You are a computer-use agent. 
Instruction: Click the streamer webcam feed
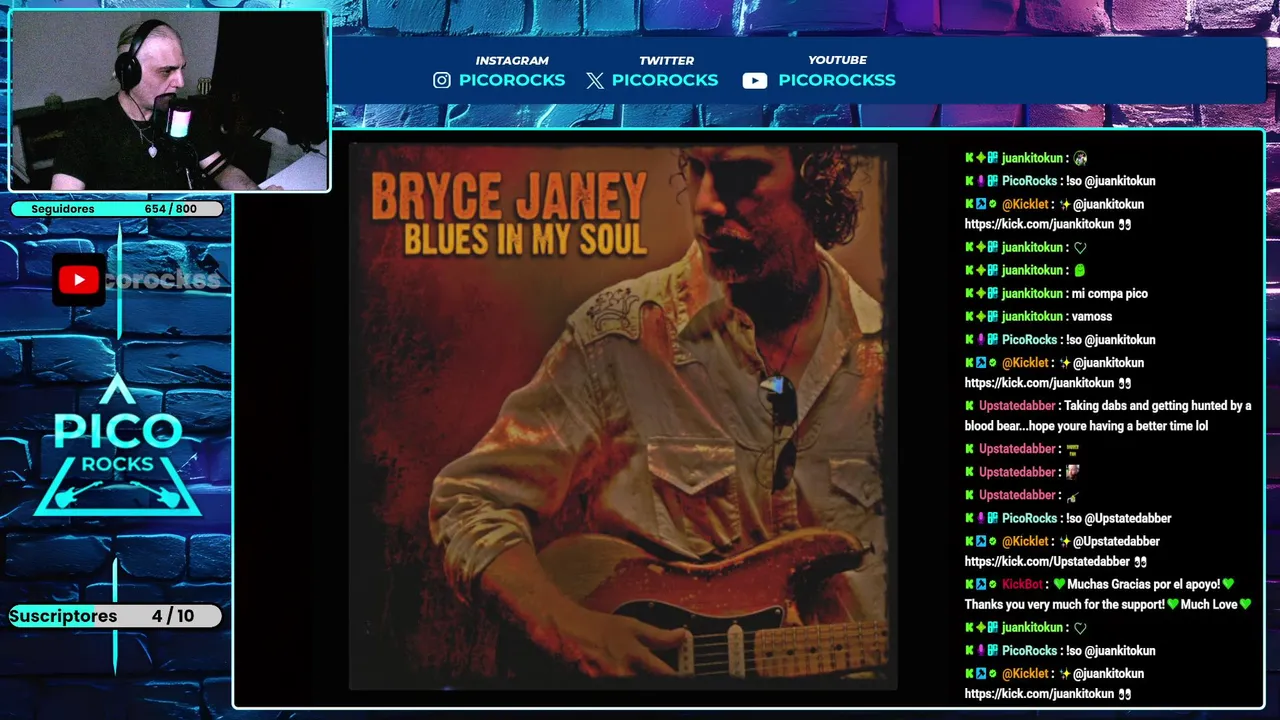click(x=169, y=101)
